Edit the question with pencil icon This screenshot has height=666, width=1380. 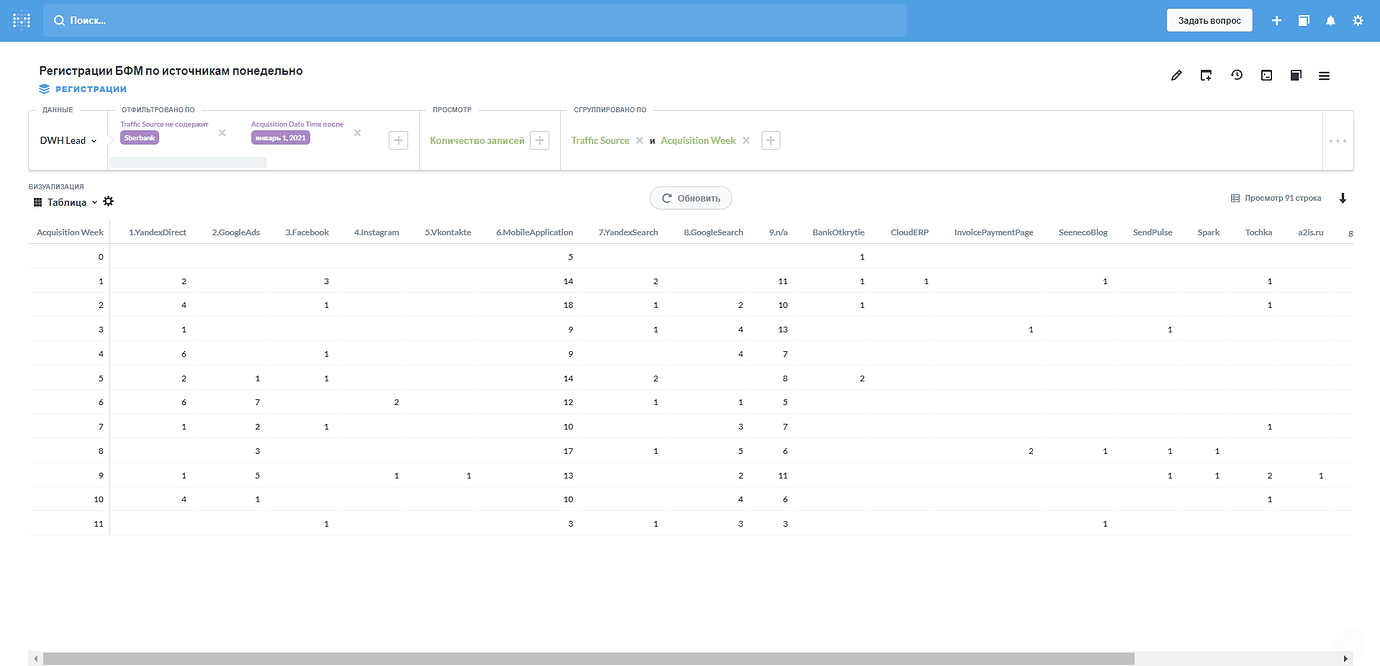[x=1176, y=75]
